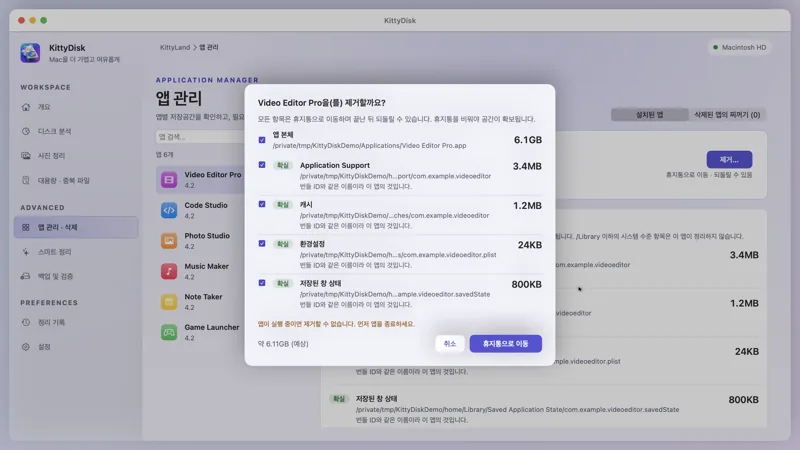Click the Note Taker app icon
This screenshot has width=800, height=450.
pos(169,302)
